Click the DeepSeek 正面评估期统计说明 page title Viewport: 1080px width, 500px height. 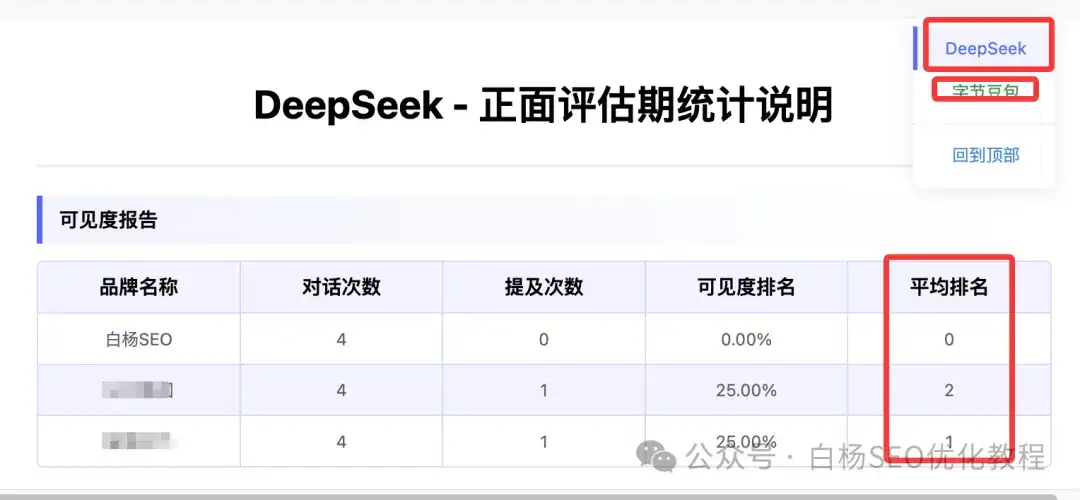coord(543,105)
